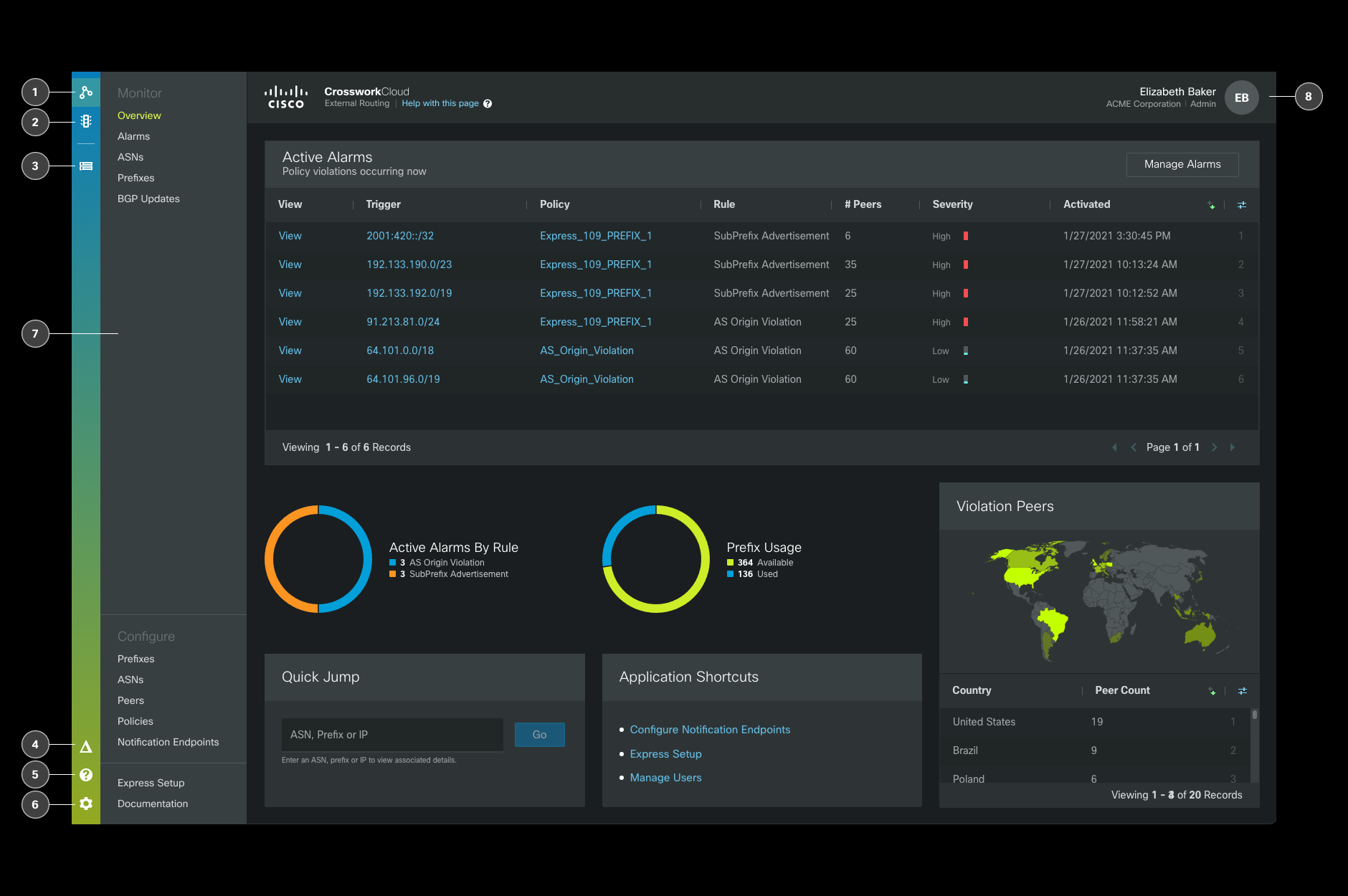Click the orange SubPrefix Advertisement legend swatch

tap(393, 574)
